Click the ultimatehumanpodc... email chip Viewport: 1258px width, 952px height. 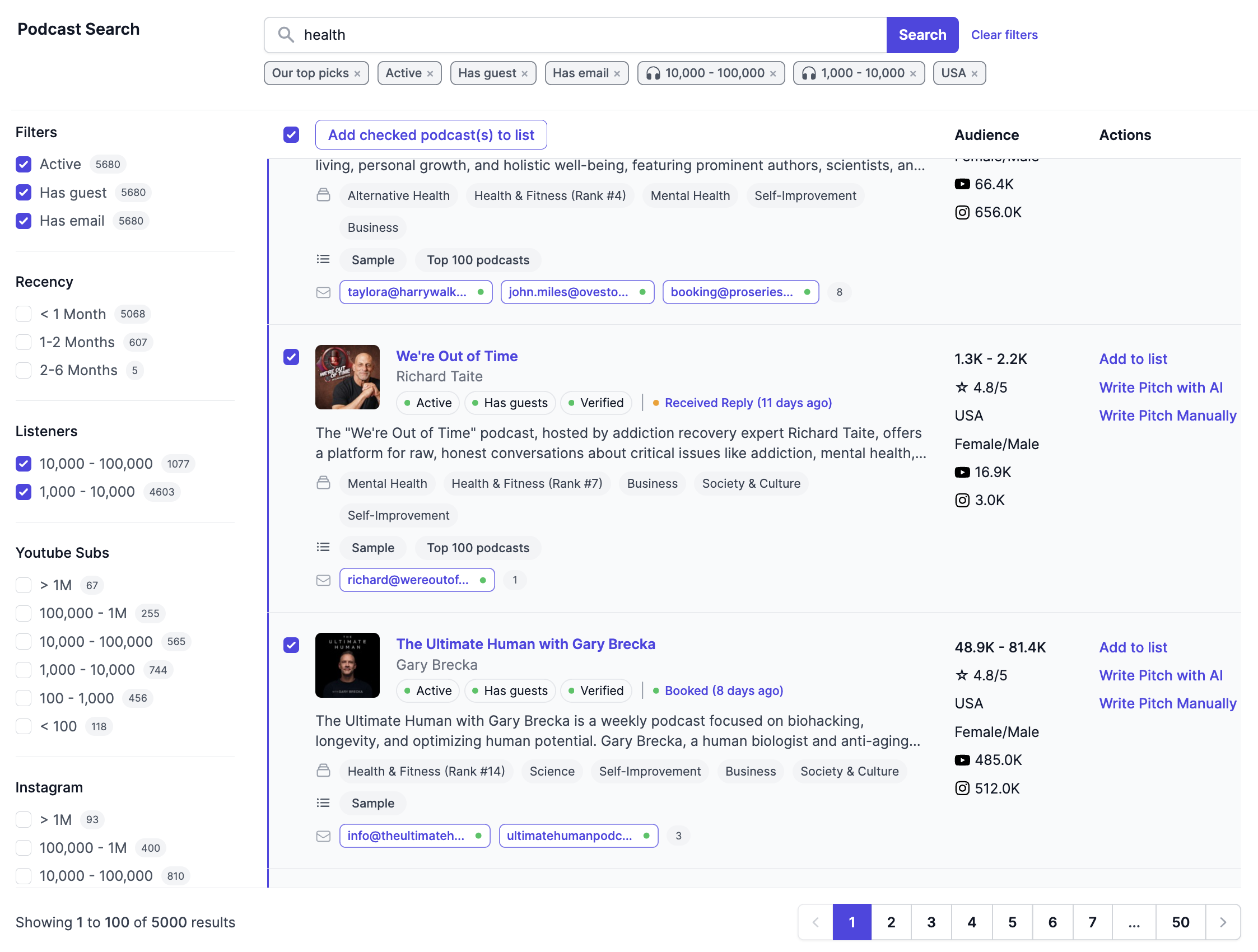coord(579,836)
